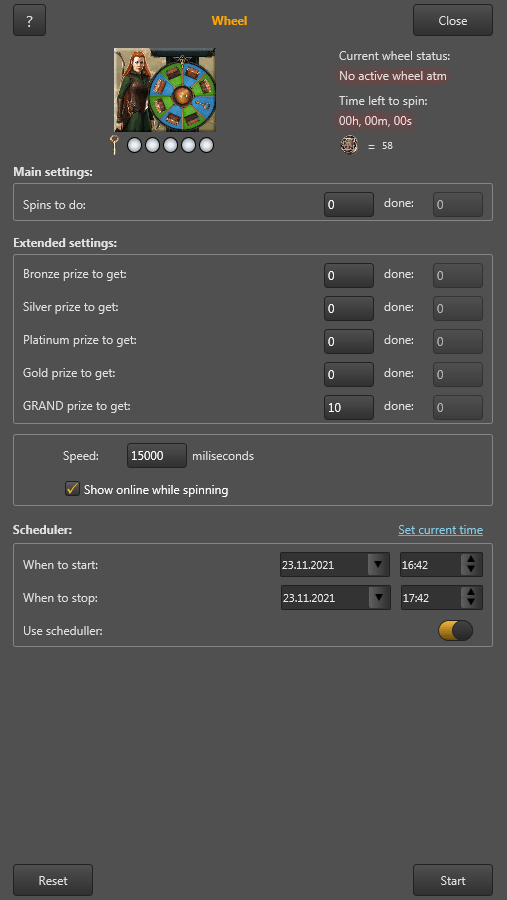
Task: Disable the Use scheduller switch
Action: (455, 630)
